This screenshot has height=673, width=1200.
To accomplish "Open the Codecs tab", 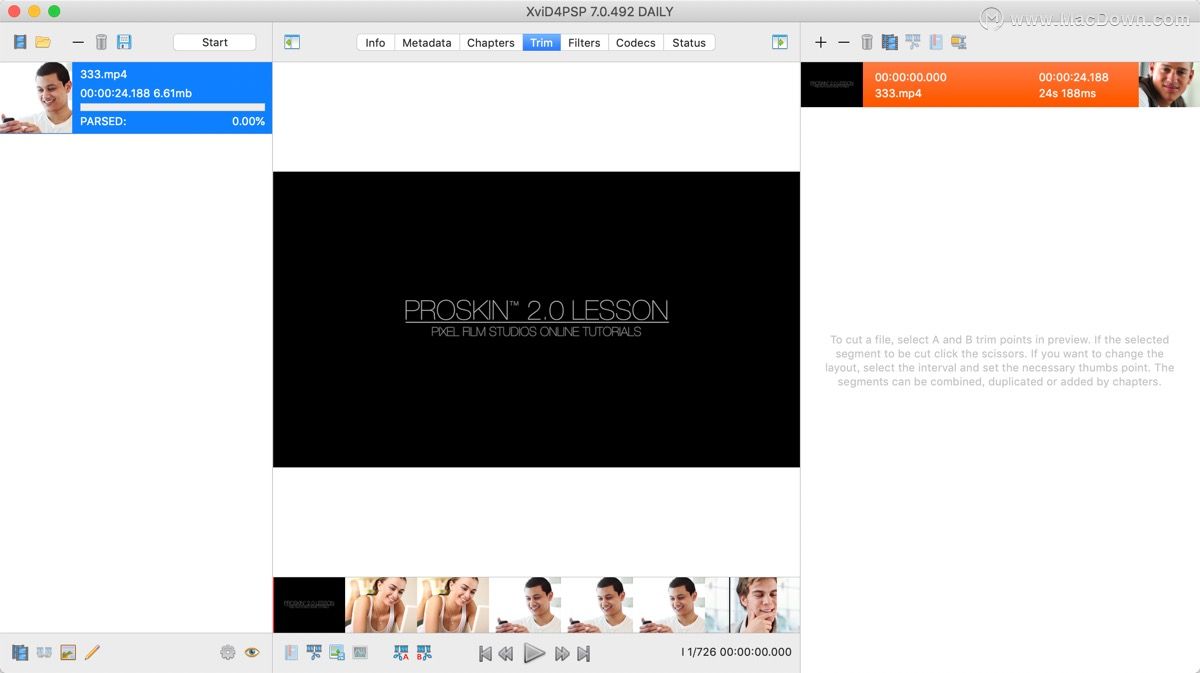I will pos(635,42).
